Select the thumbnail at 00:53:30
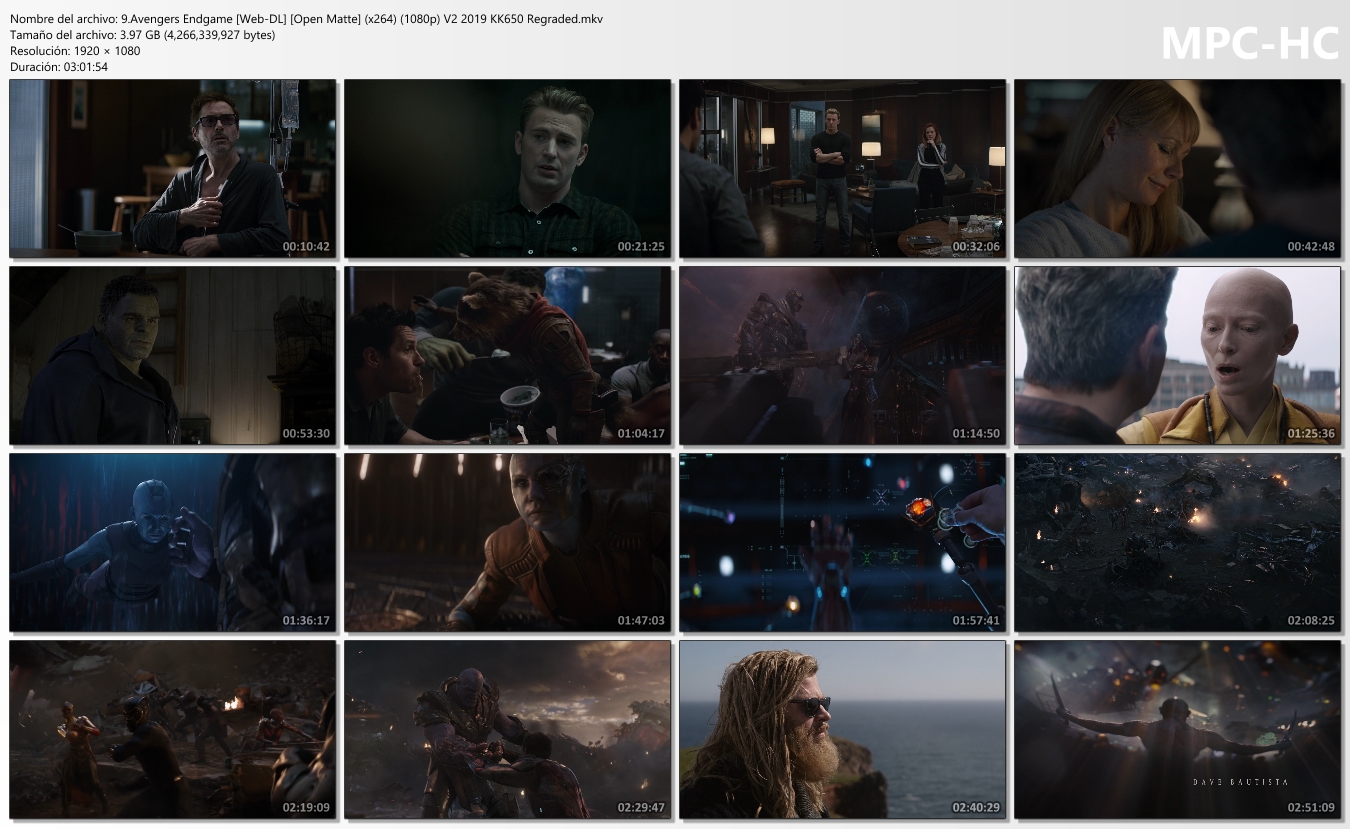The height and width of the screenshot is (829, 1350). pos(172,355)
